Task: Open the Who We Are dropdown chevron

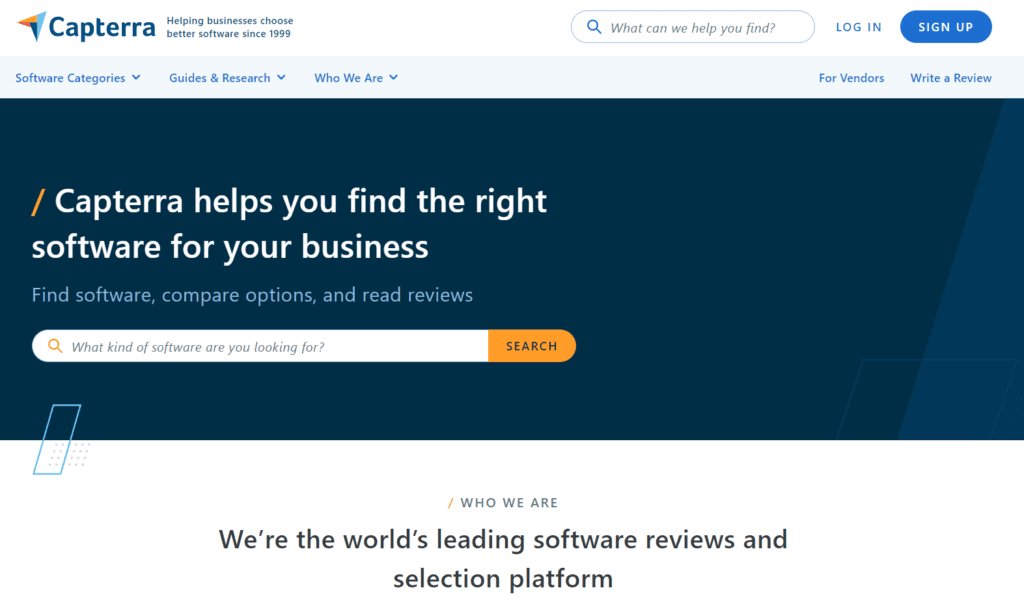Action: (x=394, y=77)
